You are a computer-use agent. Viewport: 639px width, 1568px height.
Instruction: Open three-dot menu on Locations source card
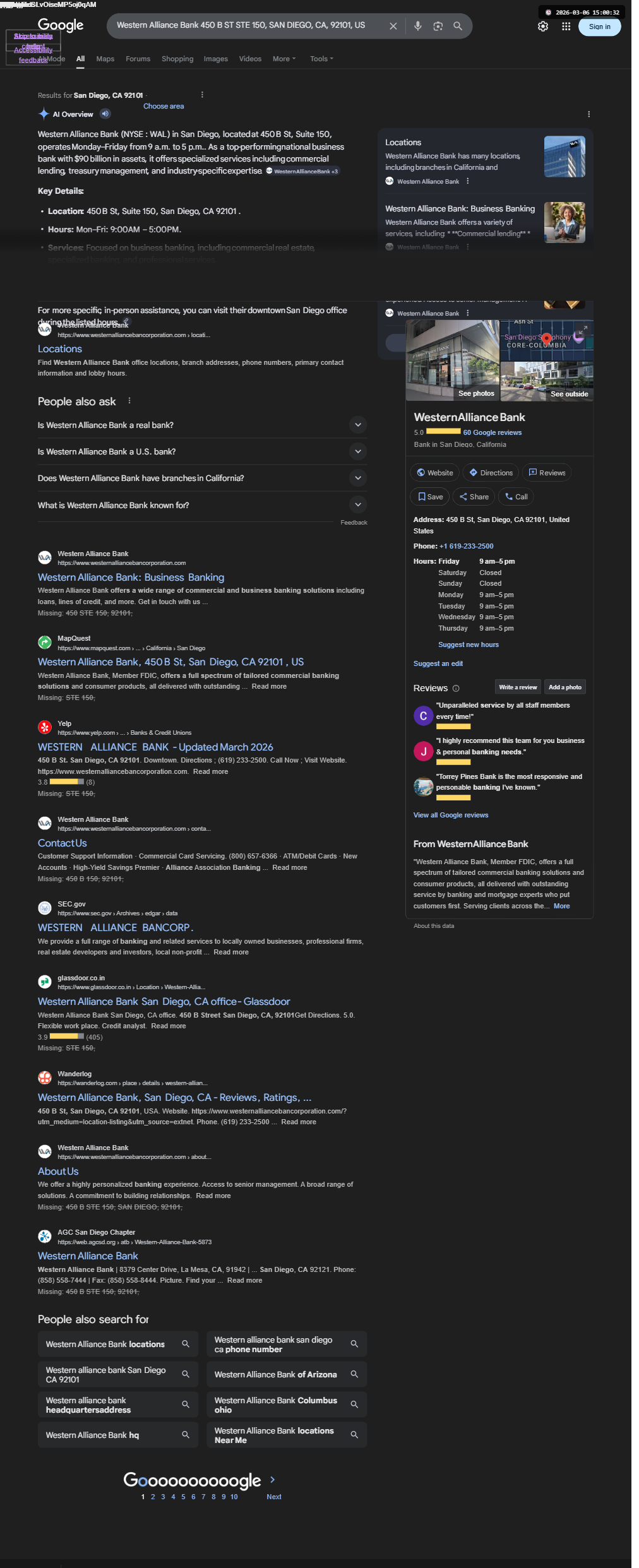coord(467,181)
